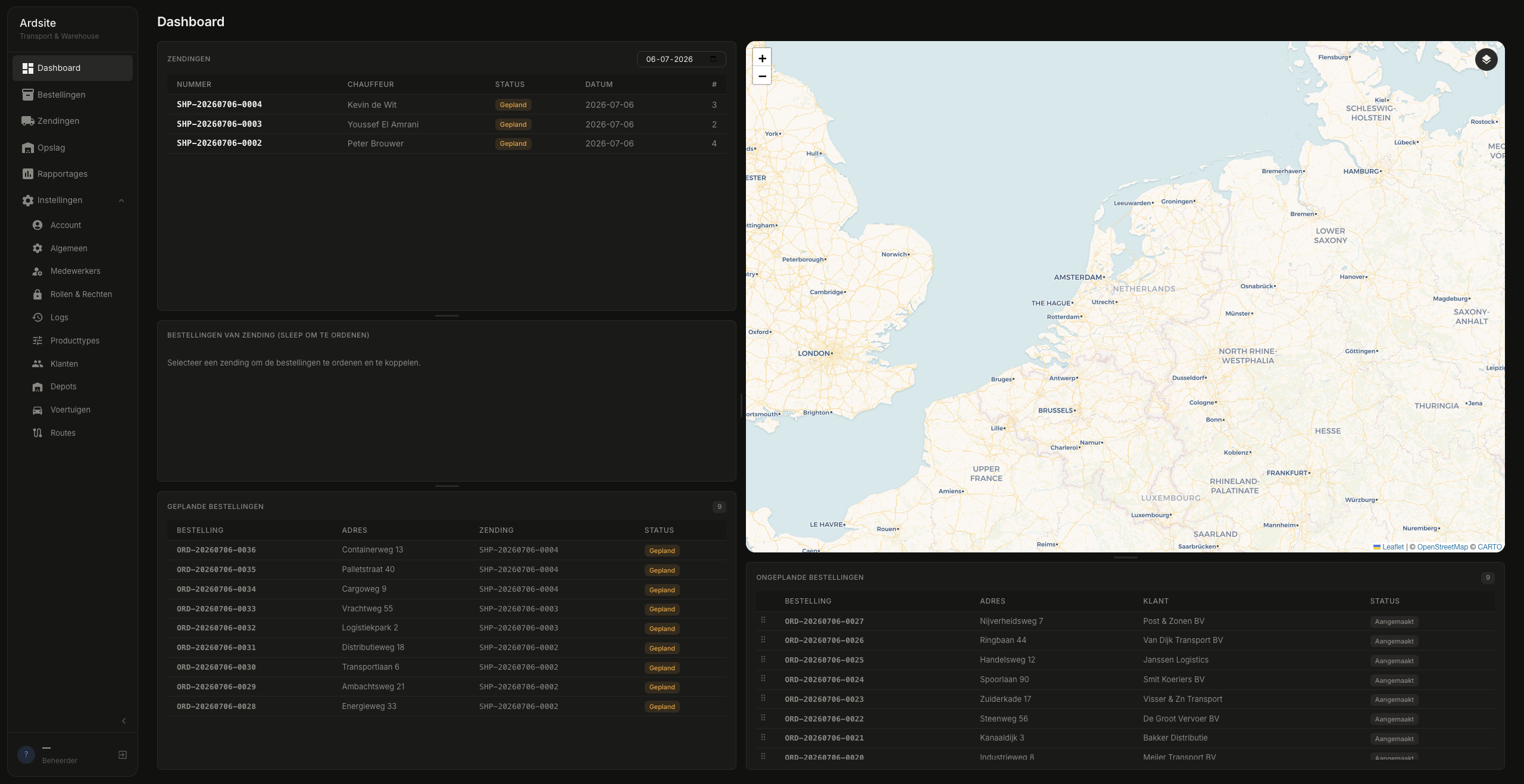Click the Medewerkers icon
1524x784 pixels.
(x=38, y=271)
